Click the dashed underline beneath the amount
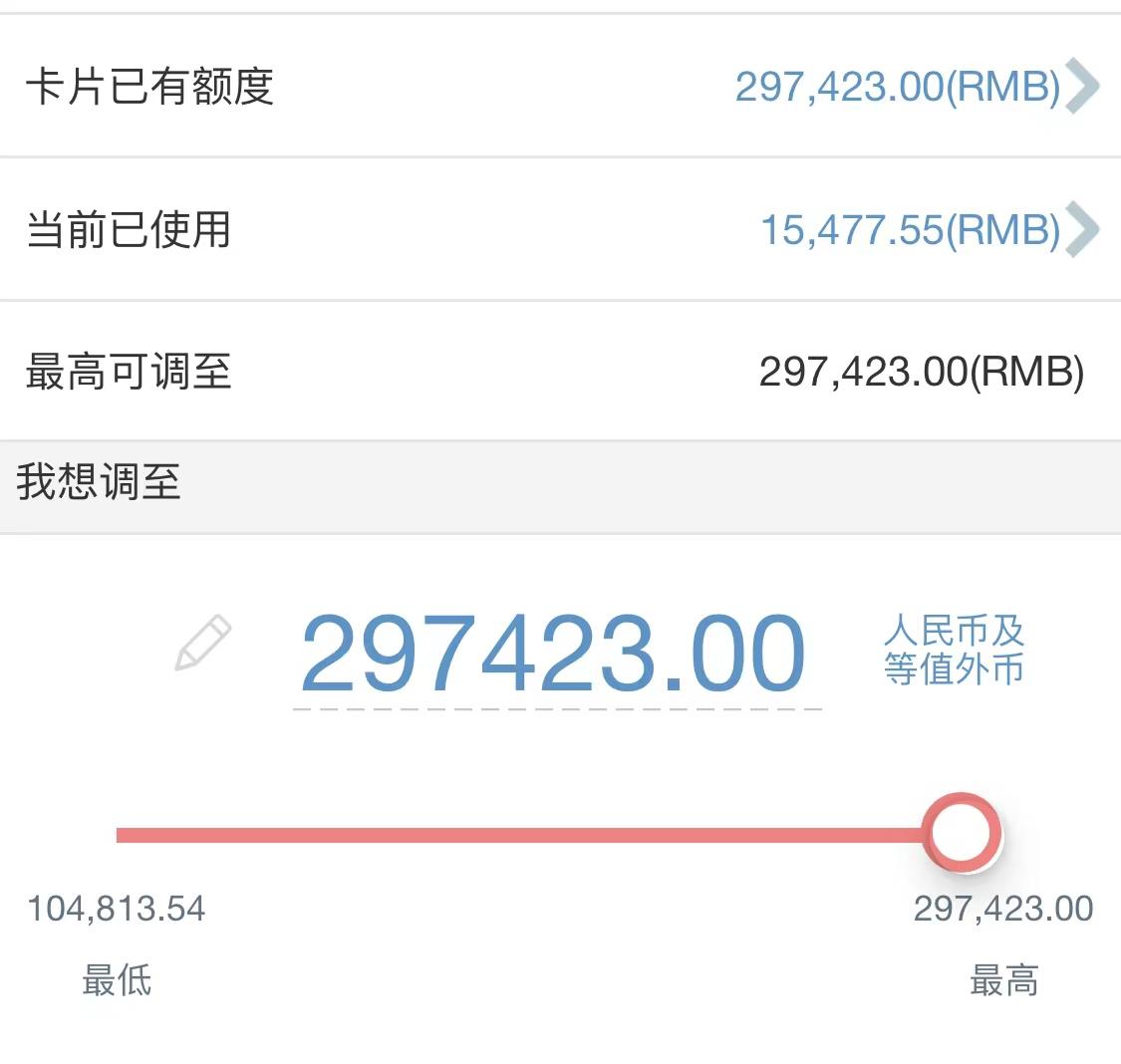Screen dimensions: 1121x1064 point(558,709)
